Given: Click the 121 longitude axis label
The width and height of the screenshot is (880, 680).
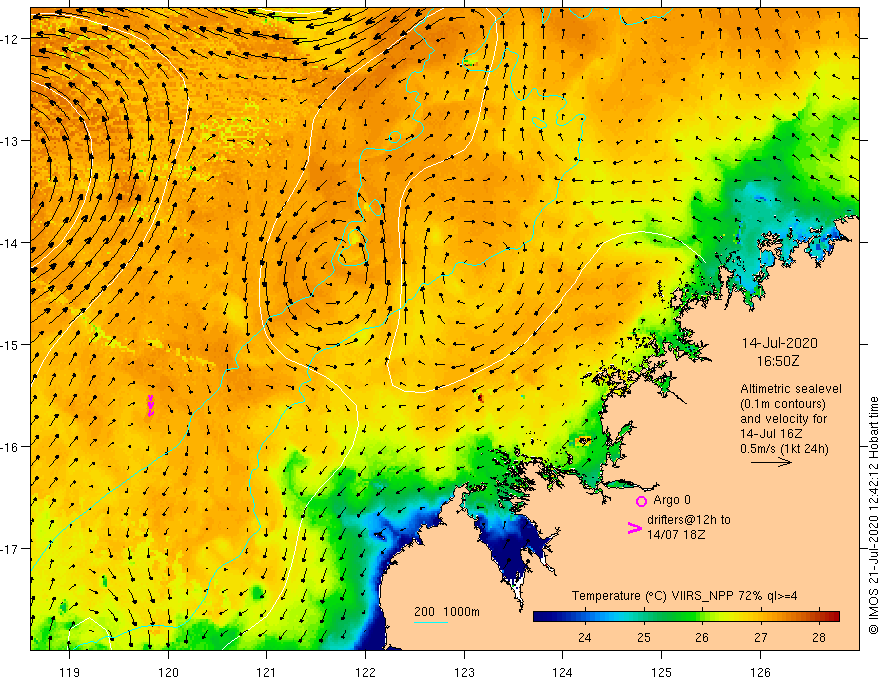Looking at the screenshot, I should [x=267, y=673].
